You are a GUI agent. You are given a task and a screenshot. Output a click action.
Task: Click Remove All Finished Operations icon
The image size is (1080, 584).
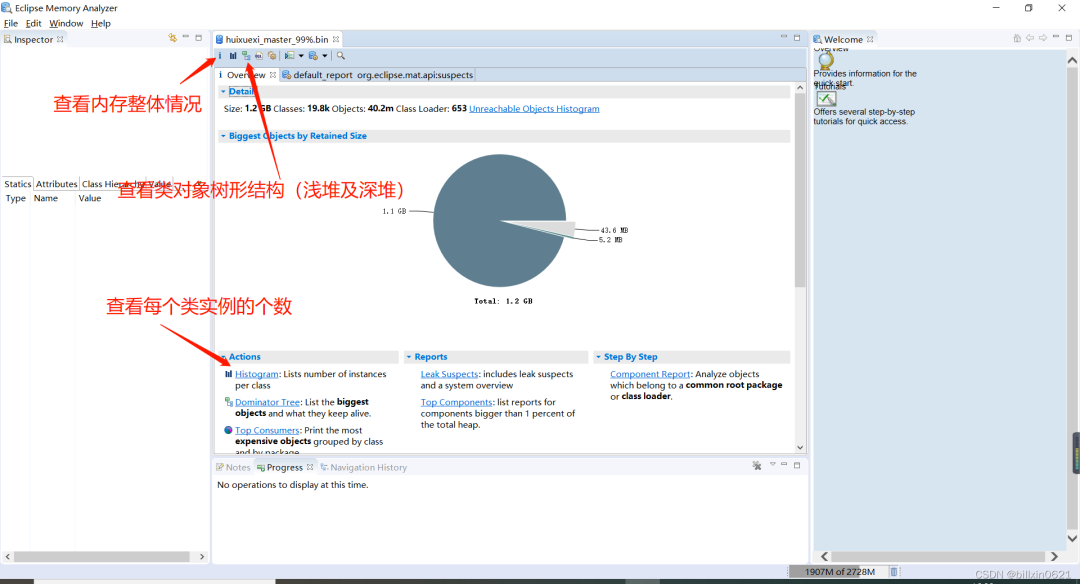(x=757, y=466)
